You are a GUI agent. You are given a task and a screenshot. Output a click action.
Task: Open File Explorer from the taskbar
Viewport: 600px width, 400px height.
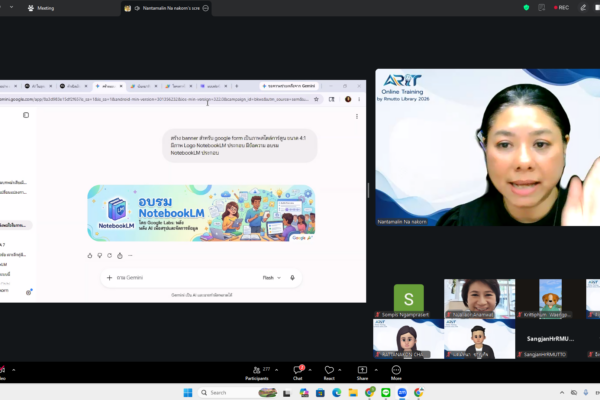pos(353,392)
